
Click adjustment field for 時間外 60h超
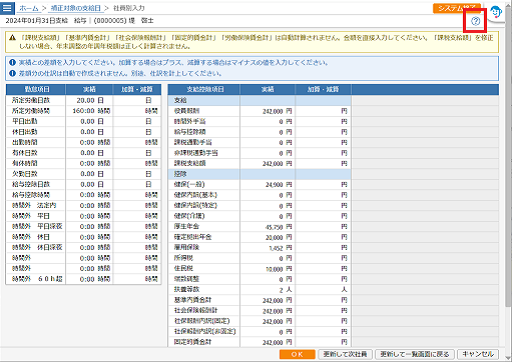(137, 279)
